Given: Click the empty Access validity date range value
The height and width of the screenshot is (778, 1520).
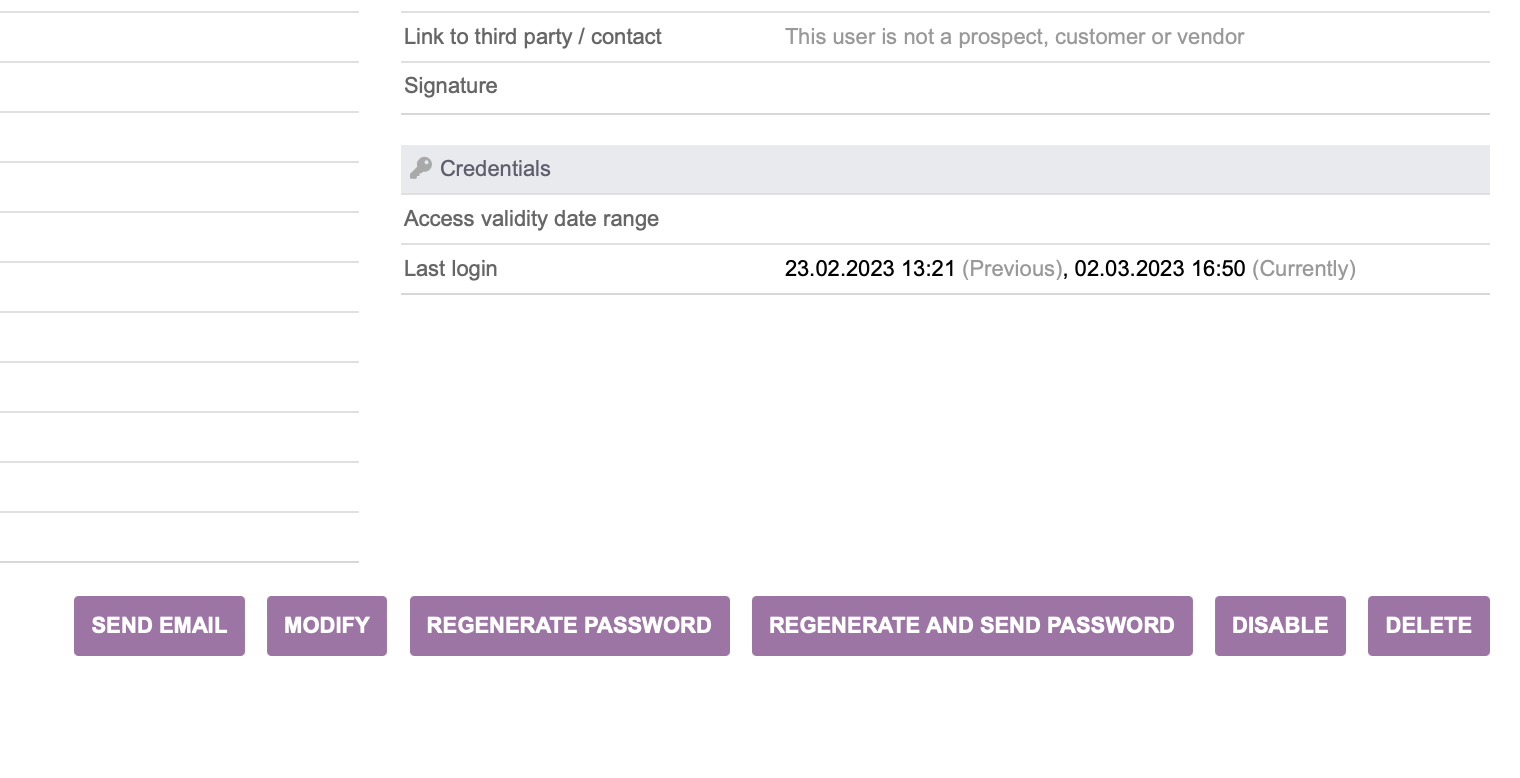Looking at the screenshot, I should click(x=1137, y=219).
